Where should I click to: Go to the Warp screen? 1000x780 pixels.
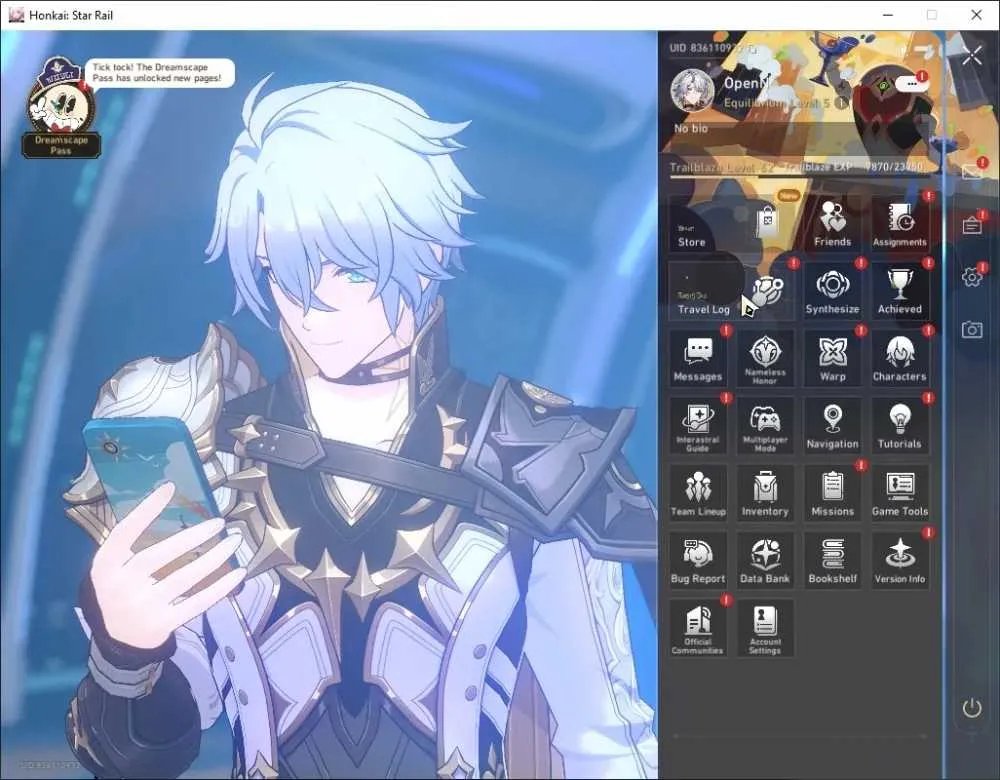[x=832, y=358]
